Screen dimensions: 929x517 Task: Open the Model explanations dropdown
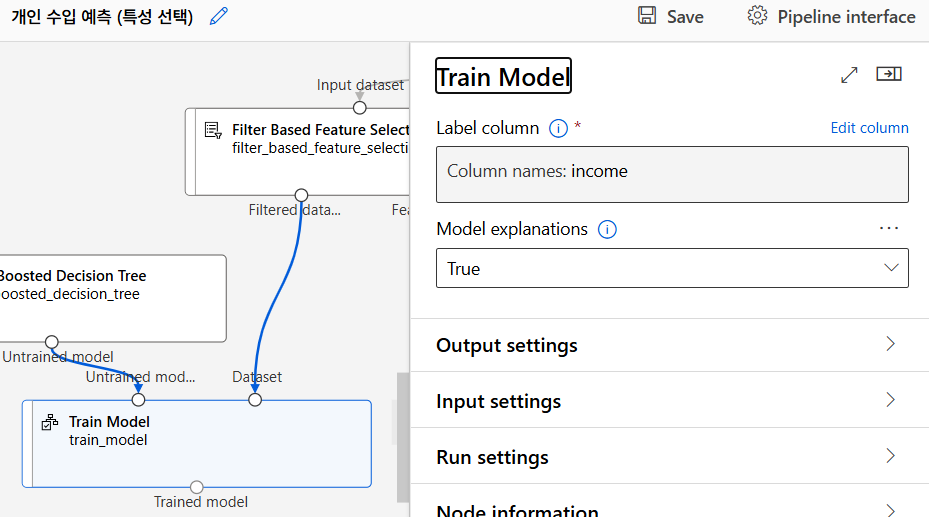(x=672, y=268)
